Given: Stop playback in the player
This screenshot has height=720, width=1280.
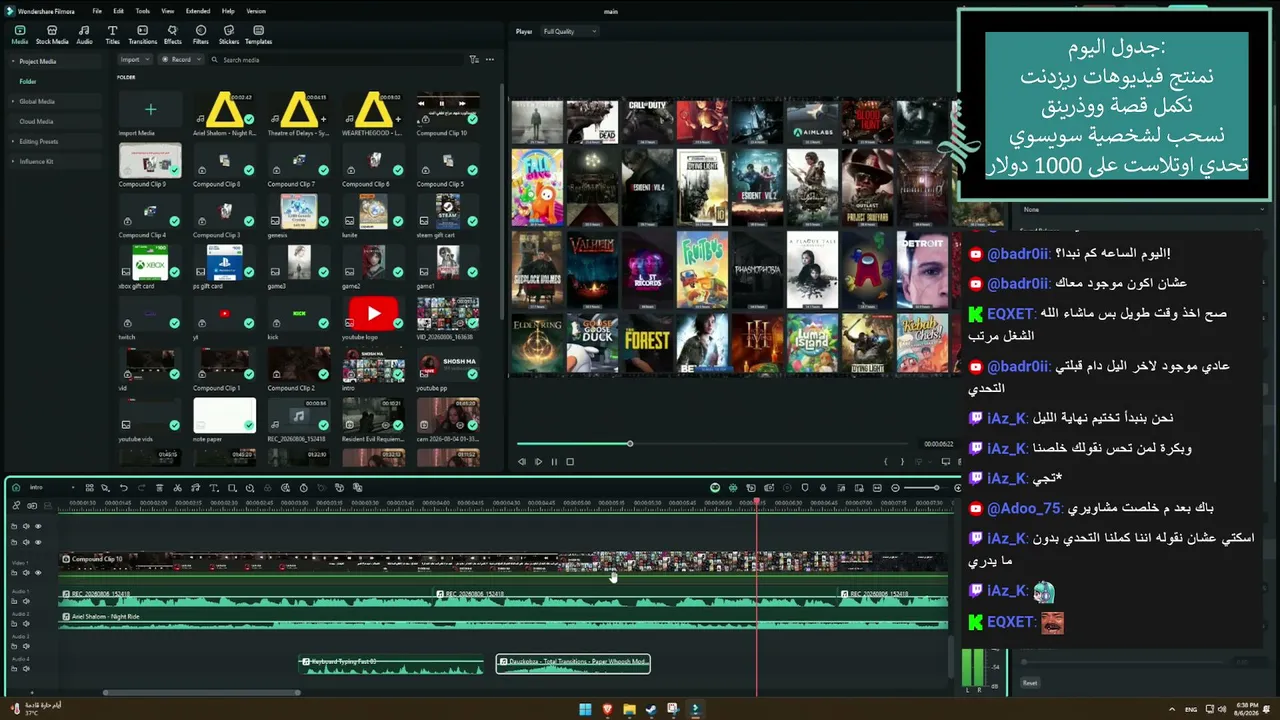Looking at the screenshot, I should [x=570, y=462].
